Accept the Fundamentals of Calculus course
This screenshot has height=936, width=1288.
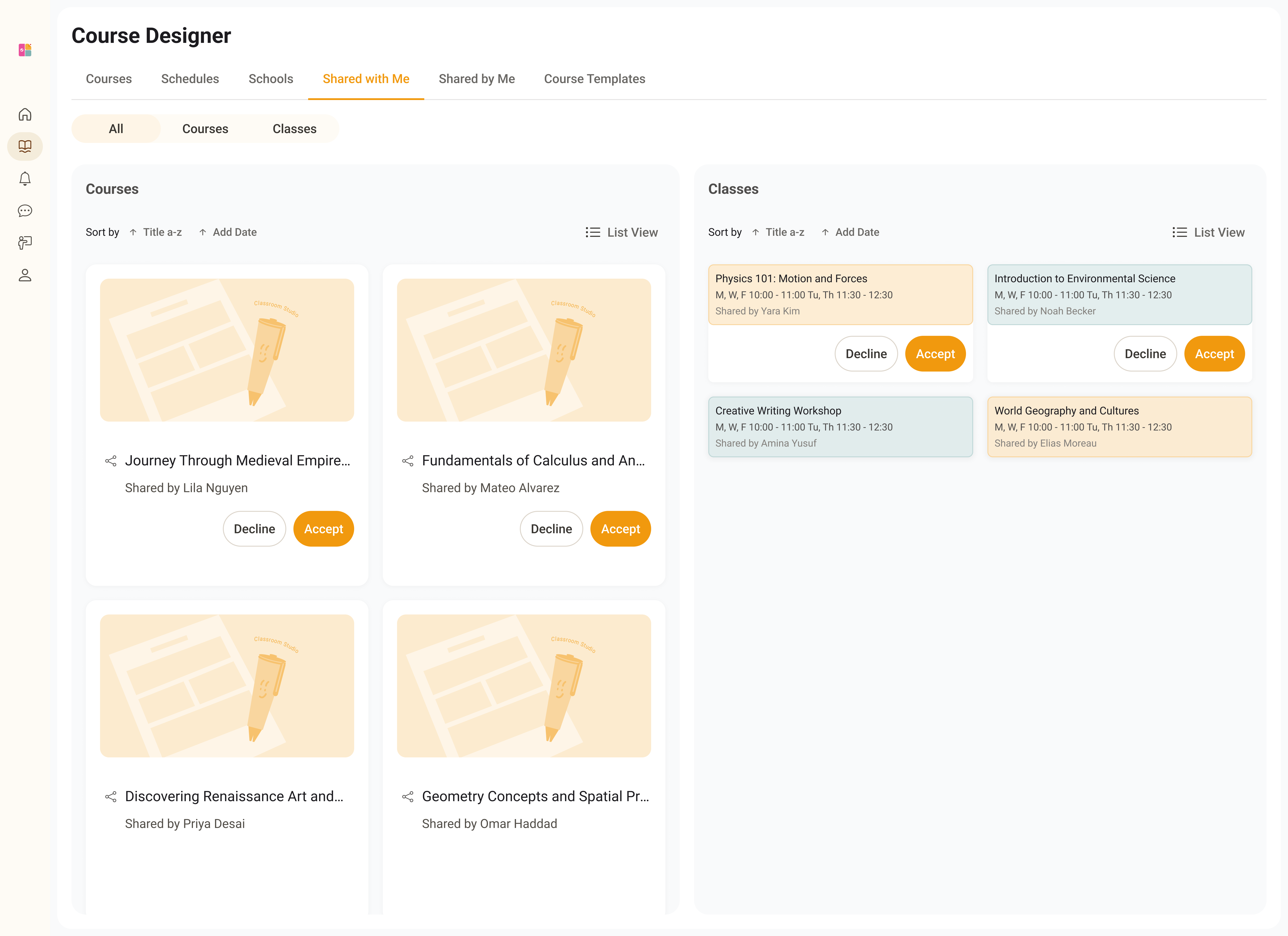(x=621, y=529)
